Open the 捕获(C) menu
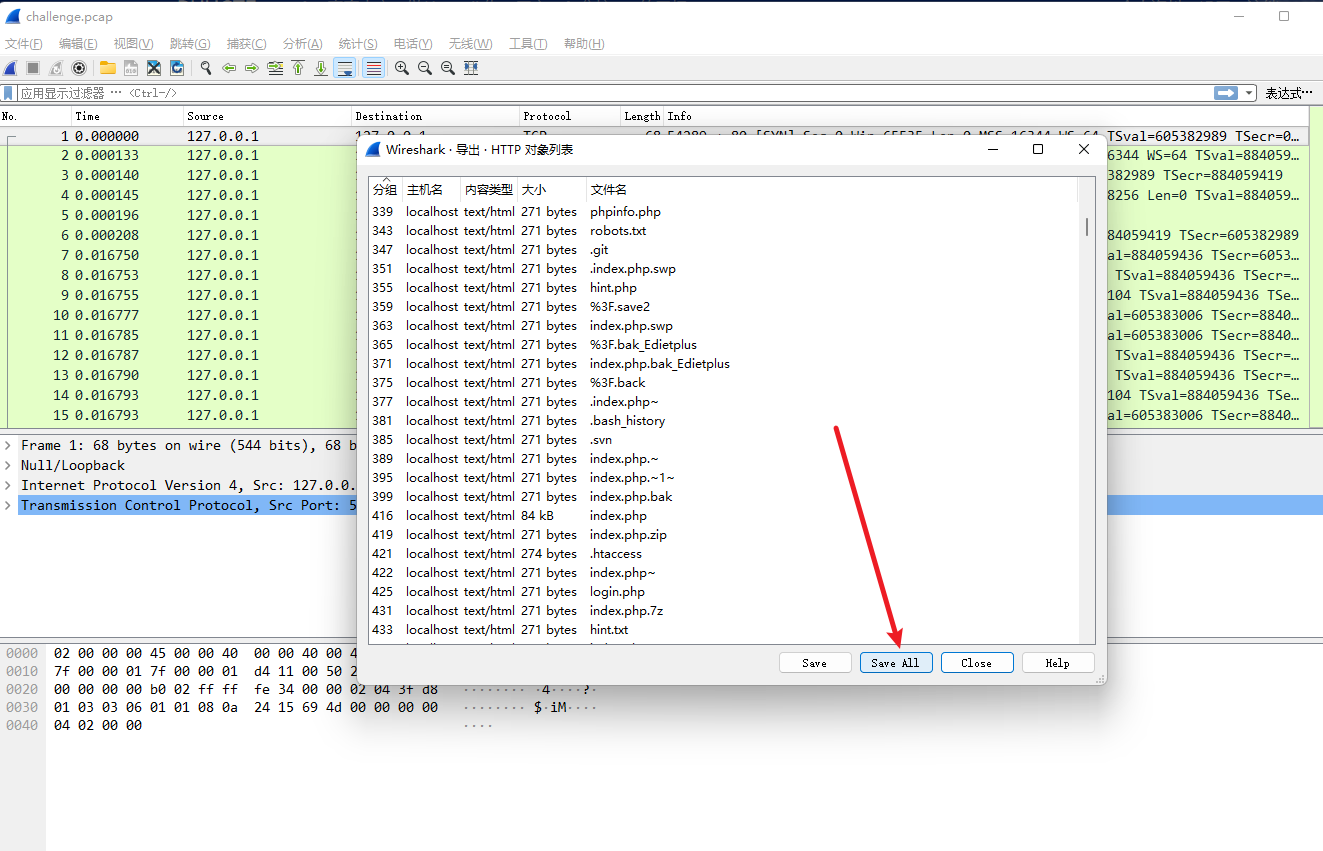This screenshot has height=851, width=1323. click(x=247, y=44)
